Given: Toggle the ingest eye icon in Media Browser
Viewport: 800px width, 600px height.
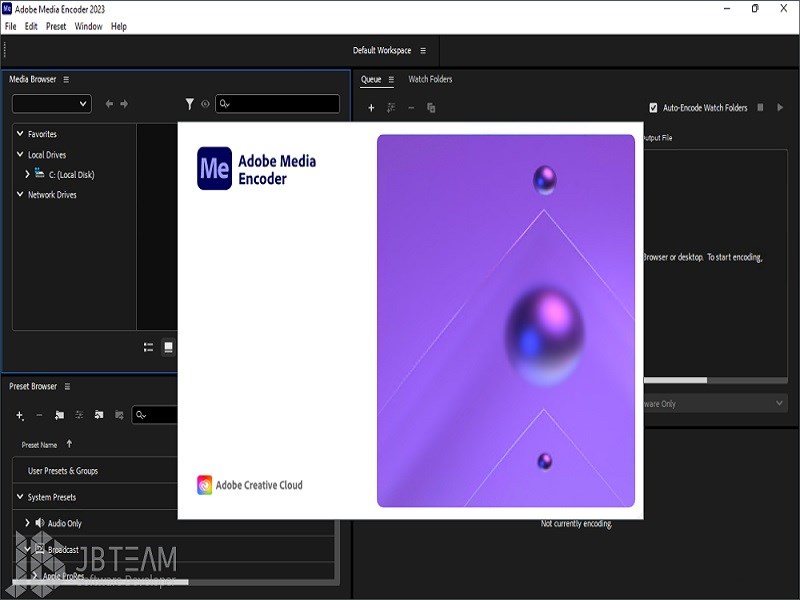Looking at the screenshot, I should (205, 104).
